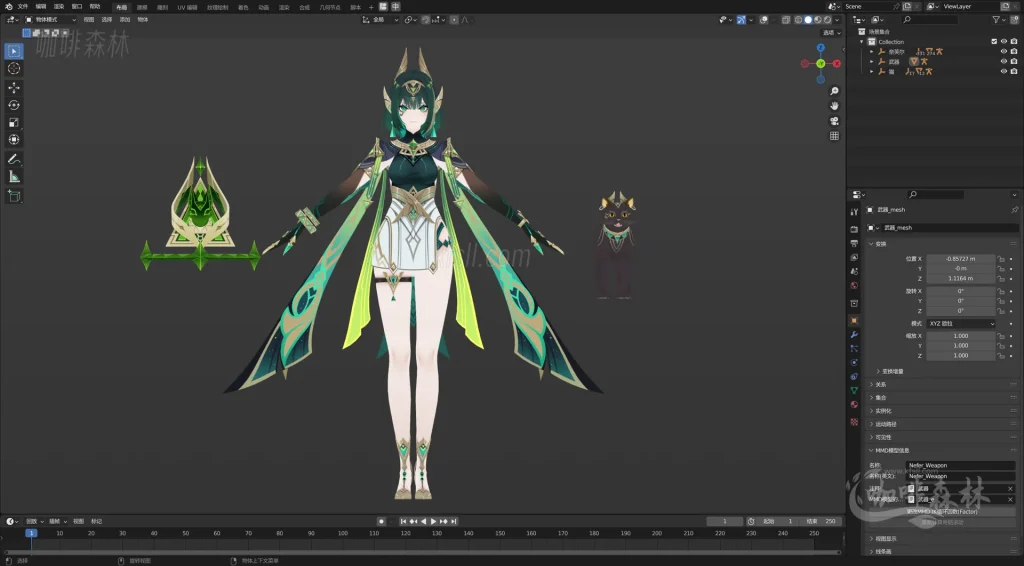Jump to the timeline end frame button
This screenshot has width=1024, height=566.
pos(453,522)
